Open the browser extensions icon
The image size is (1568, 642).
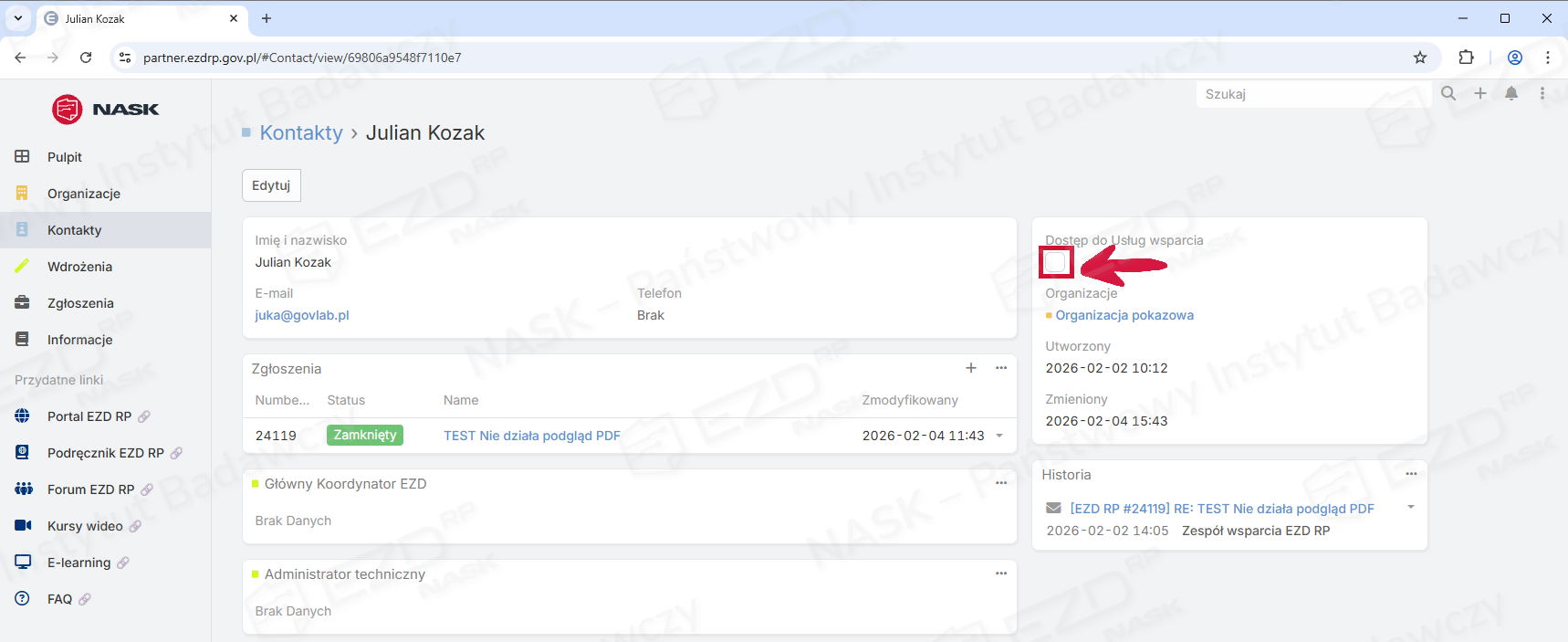click(x=1467, y=58)
